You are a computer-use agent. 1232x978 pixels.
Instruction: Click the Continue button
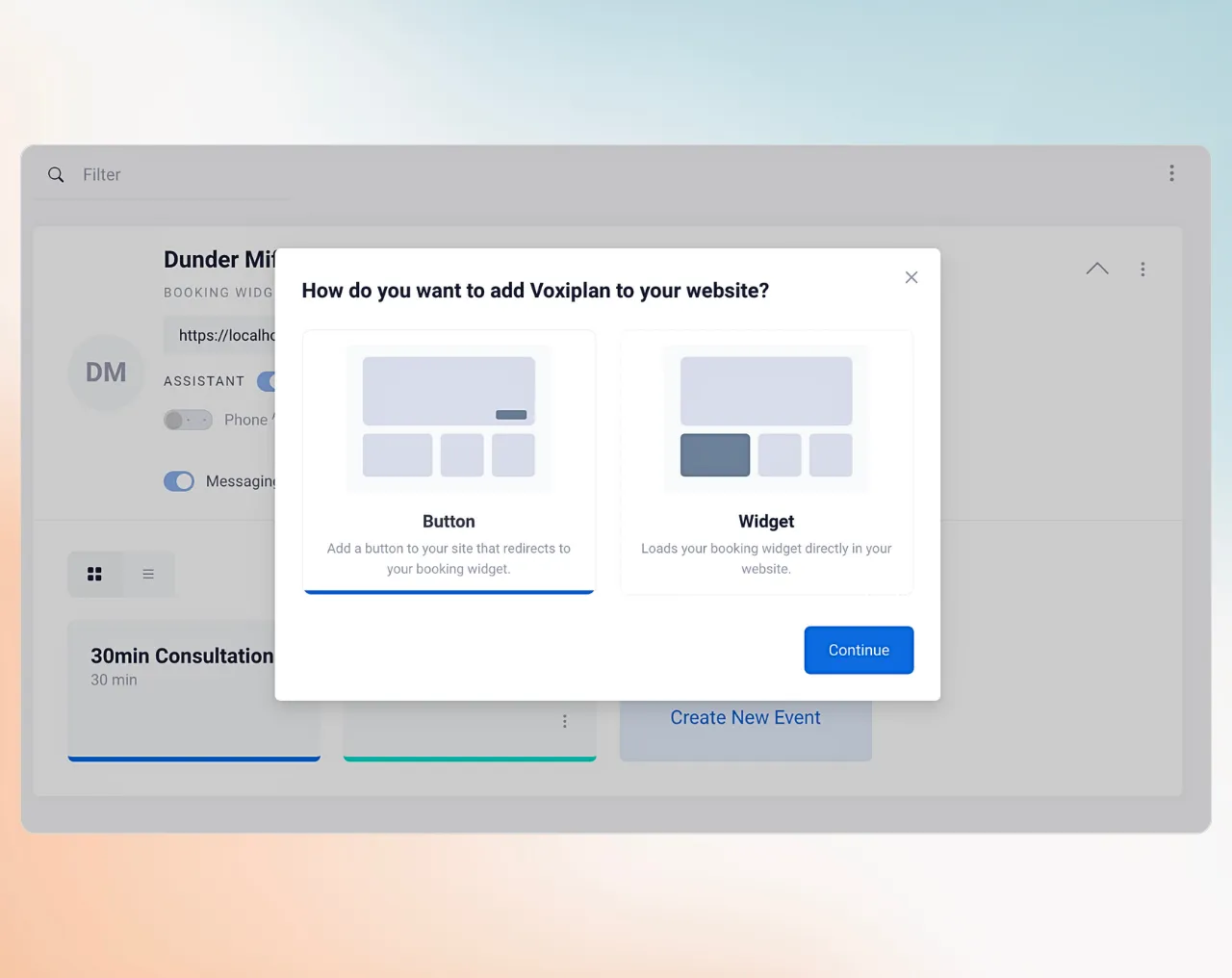click(859, 651)
